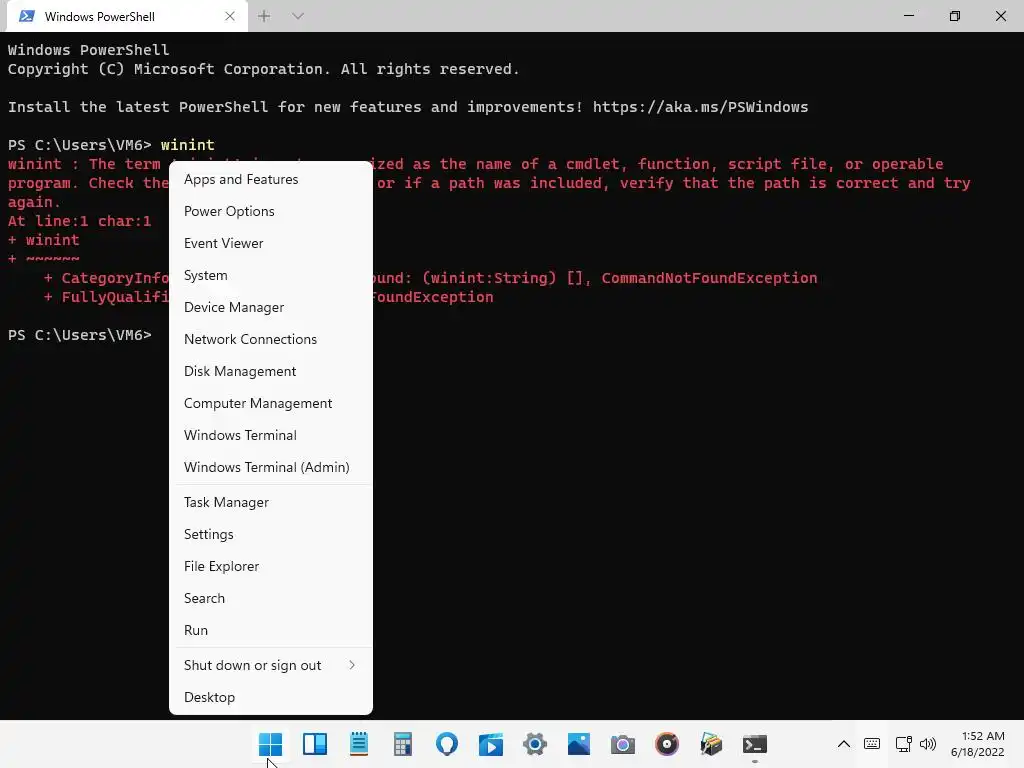Choose the Windows Terminal menu entry
This screenshot has height=768, width=1024.
tap(270, 435)
